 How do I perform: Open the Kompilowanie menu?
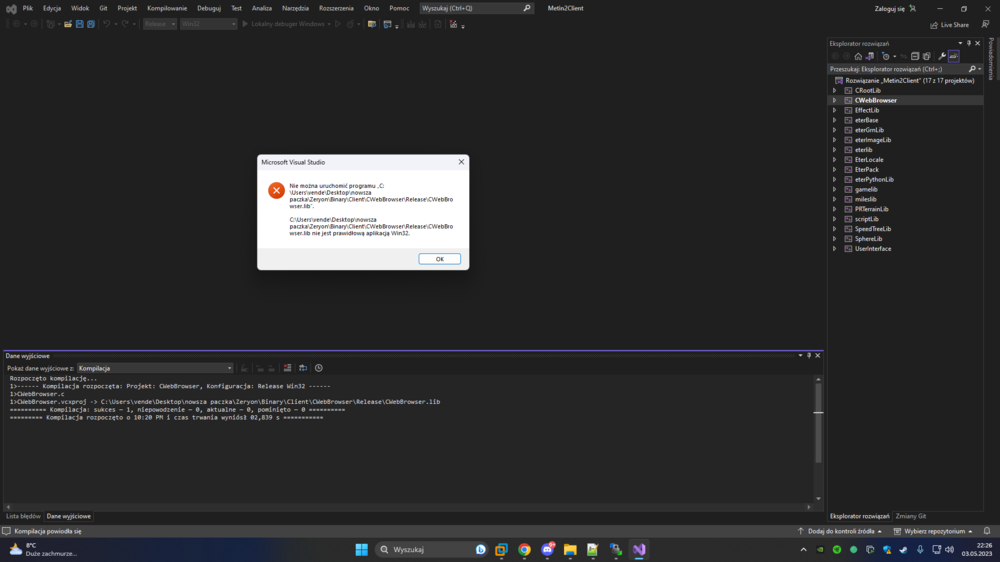click(x=167, y=8)
